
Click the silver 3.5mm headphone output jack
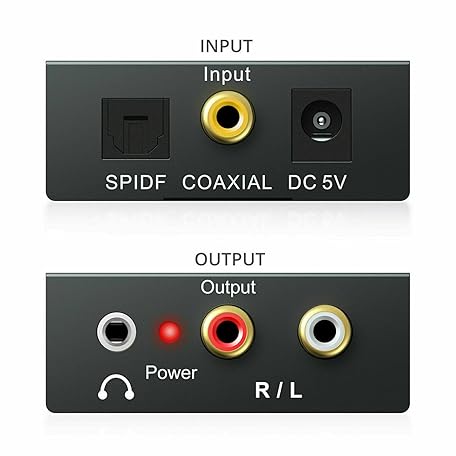tap(117, 332)
